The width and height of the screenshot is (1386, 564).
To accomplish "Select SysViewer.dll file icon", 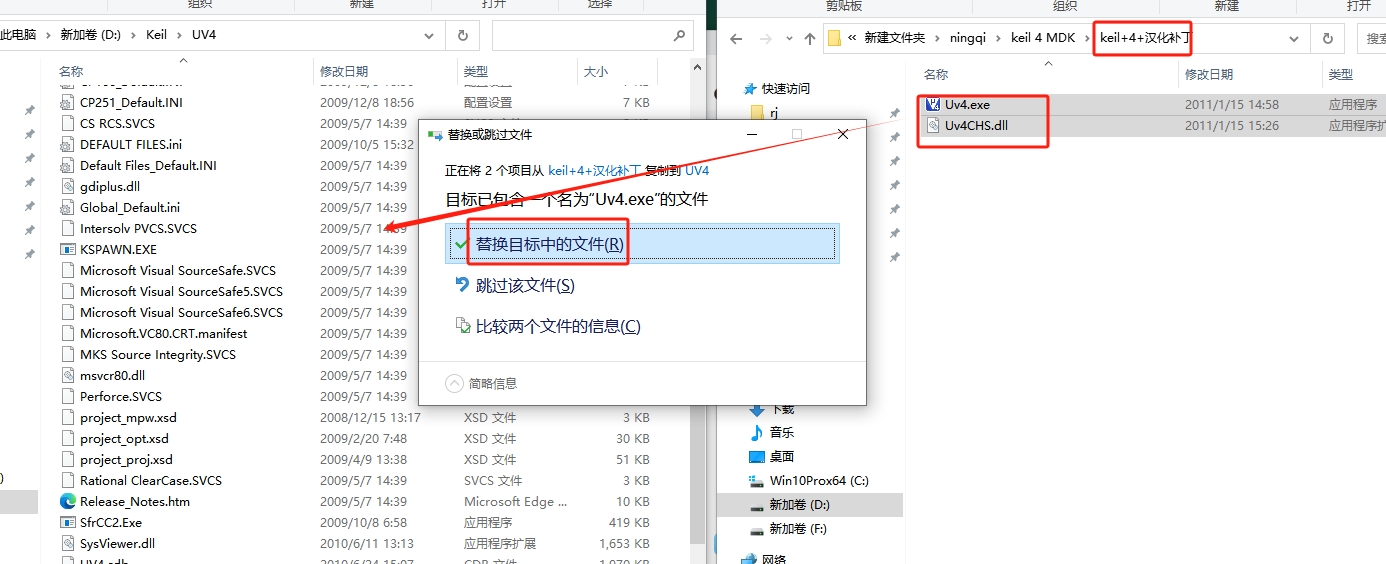I will coord(67,543).
